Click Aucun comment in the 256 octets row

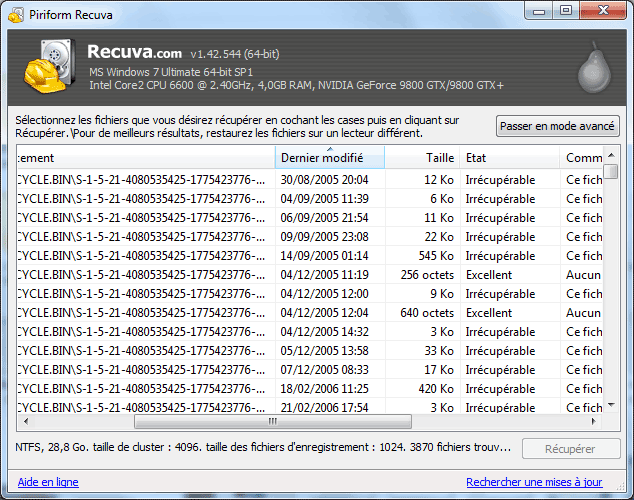click(583, 275)
